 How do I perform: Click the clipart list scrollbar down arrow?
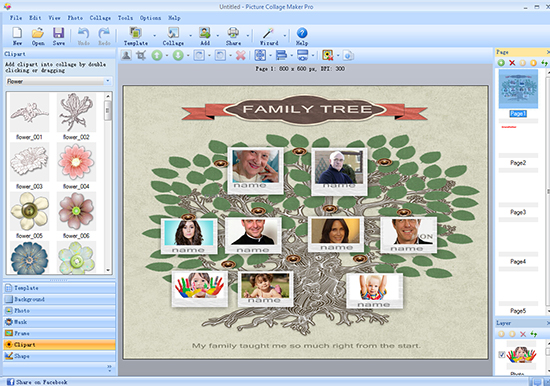[x=108, y=271]
